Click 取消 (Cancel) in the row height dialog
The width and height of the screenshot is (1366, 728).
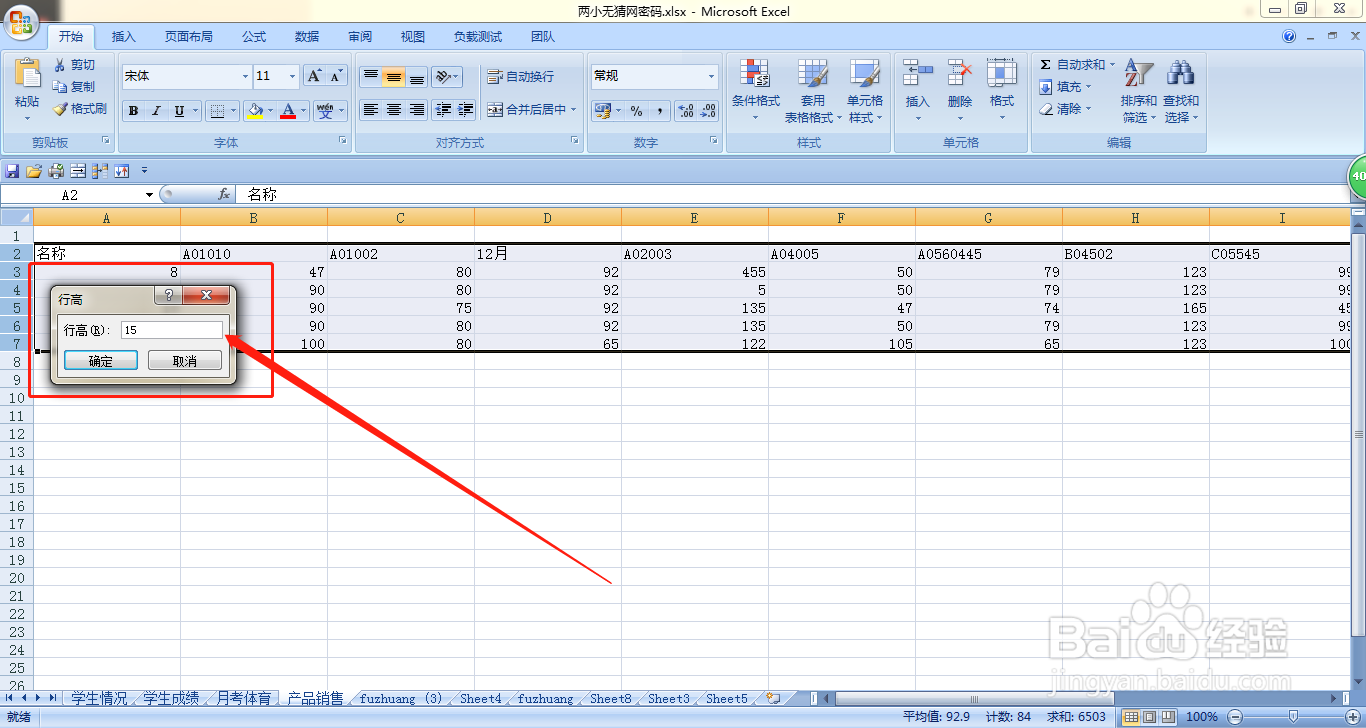pyautogui.click(x=185, y=361)
